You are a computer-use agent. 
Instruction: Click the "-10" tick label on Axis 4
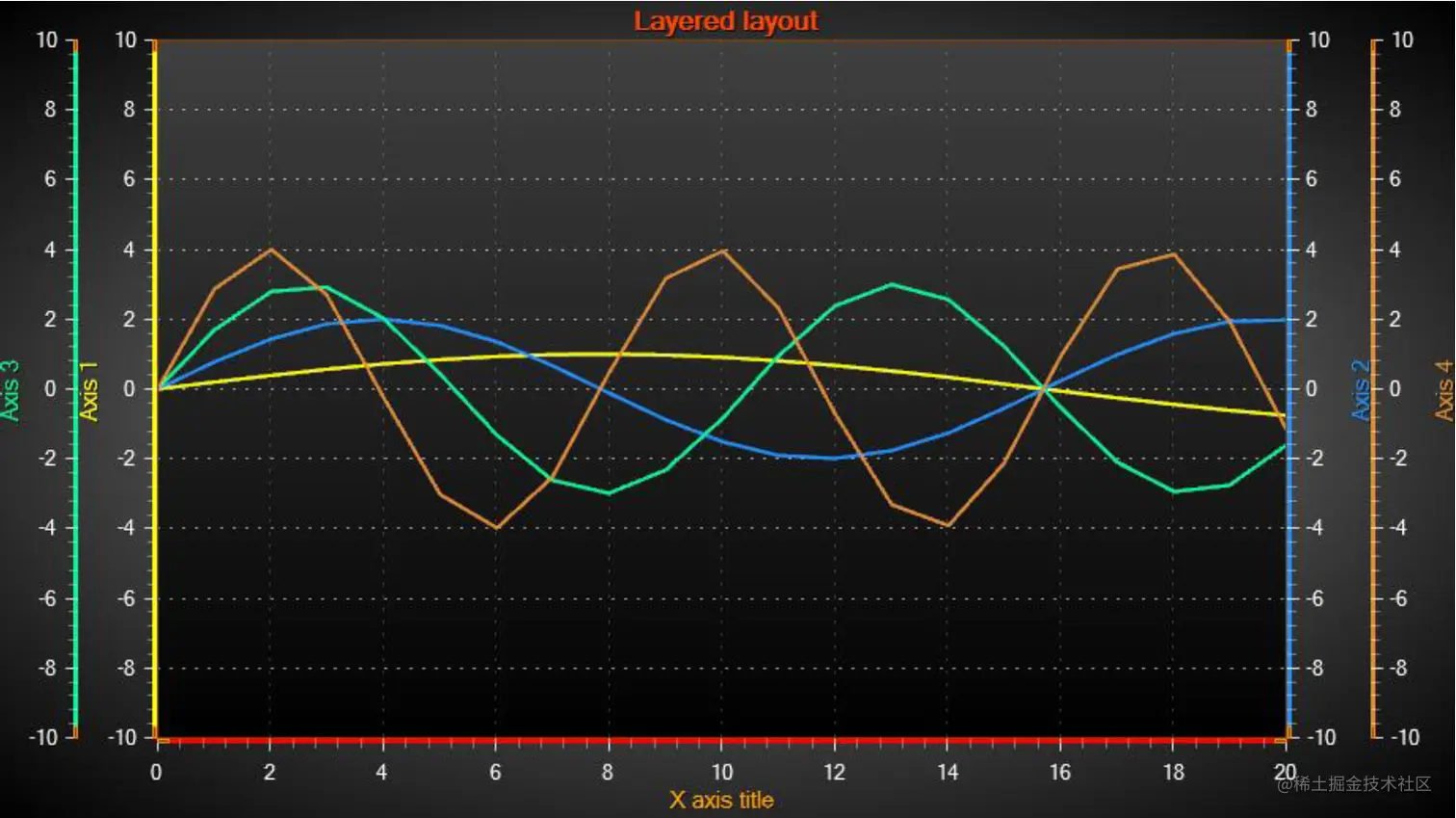point(1404,737)
